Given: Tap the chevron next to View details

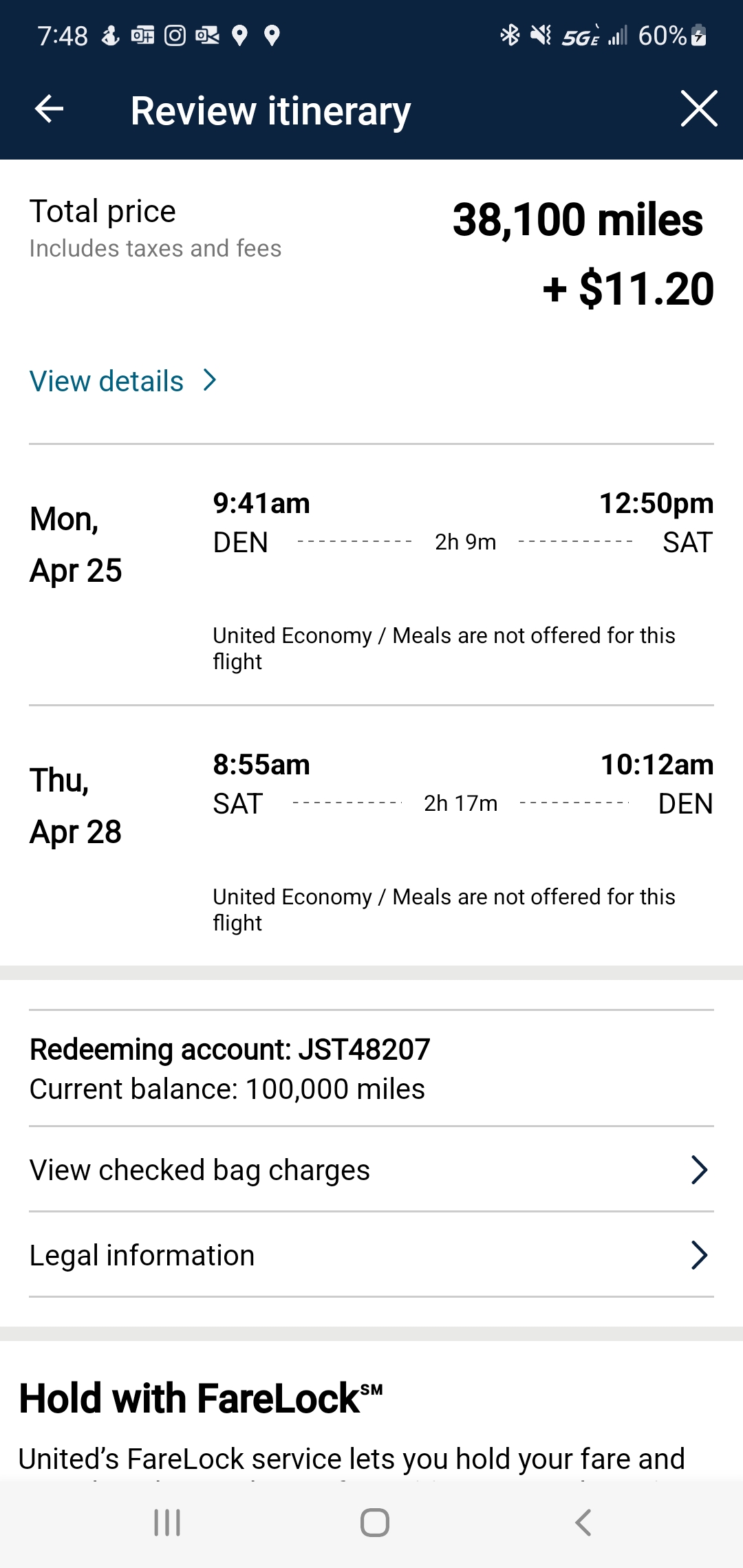Looking at the screenshot, I should (x=211, y=380).
